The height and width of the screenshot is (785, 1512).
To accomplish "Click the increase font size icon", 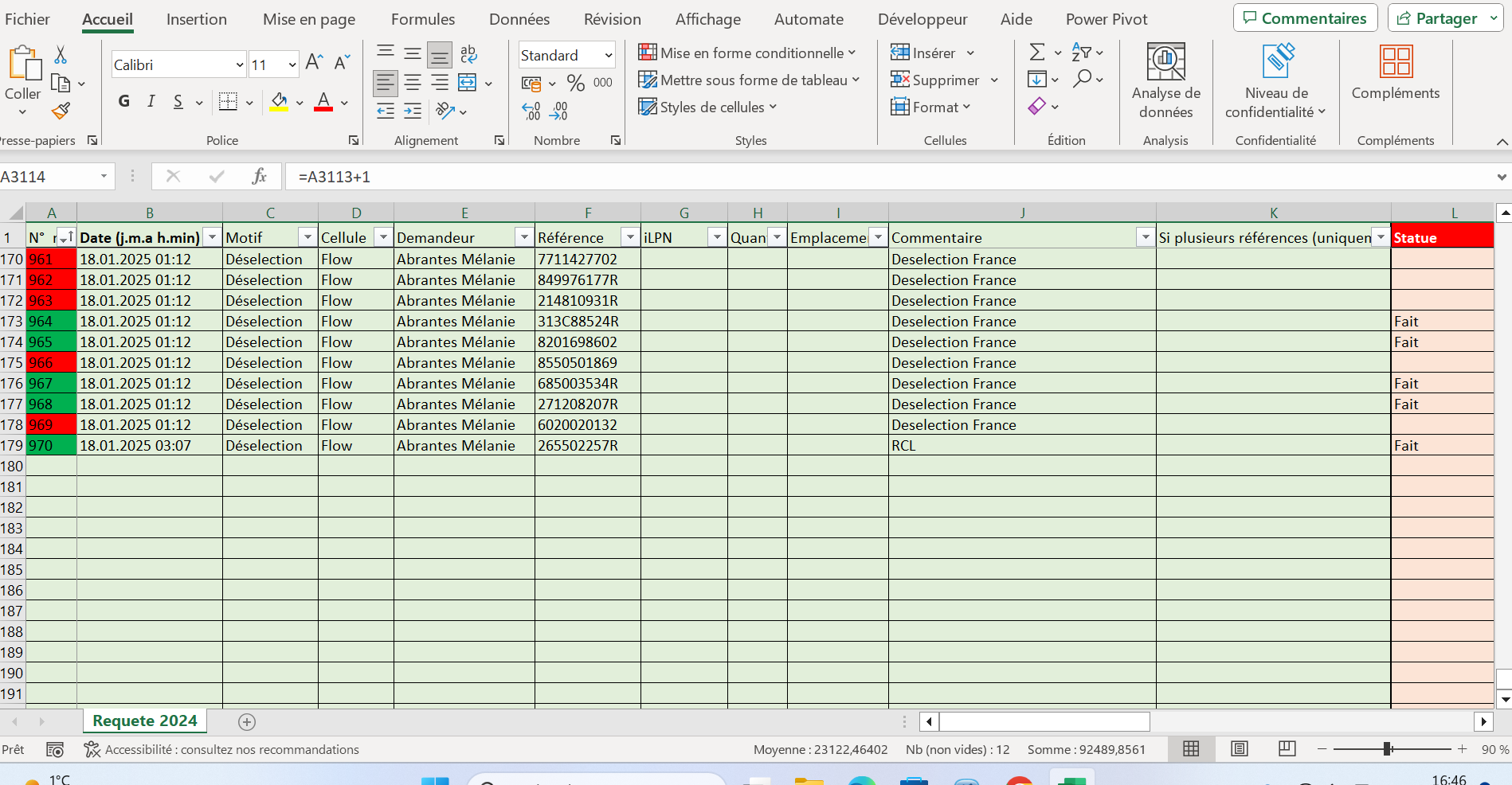I will [x=314, y=63].
